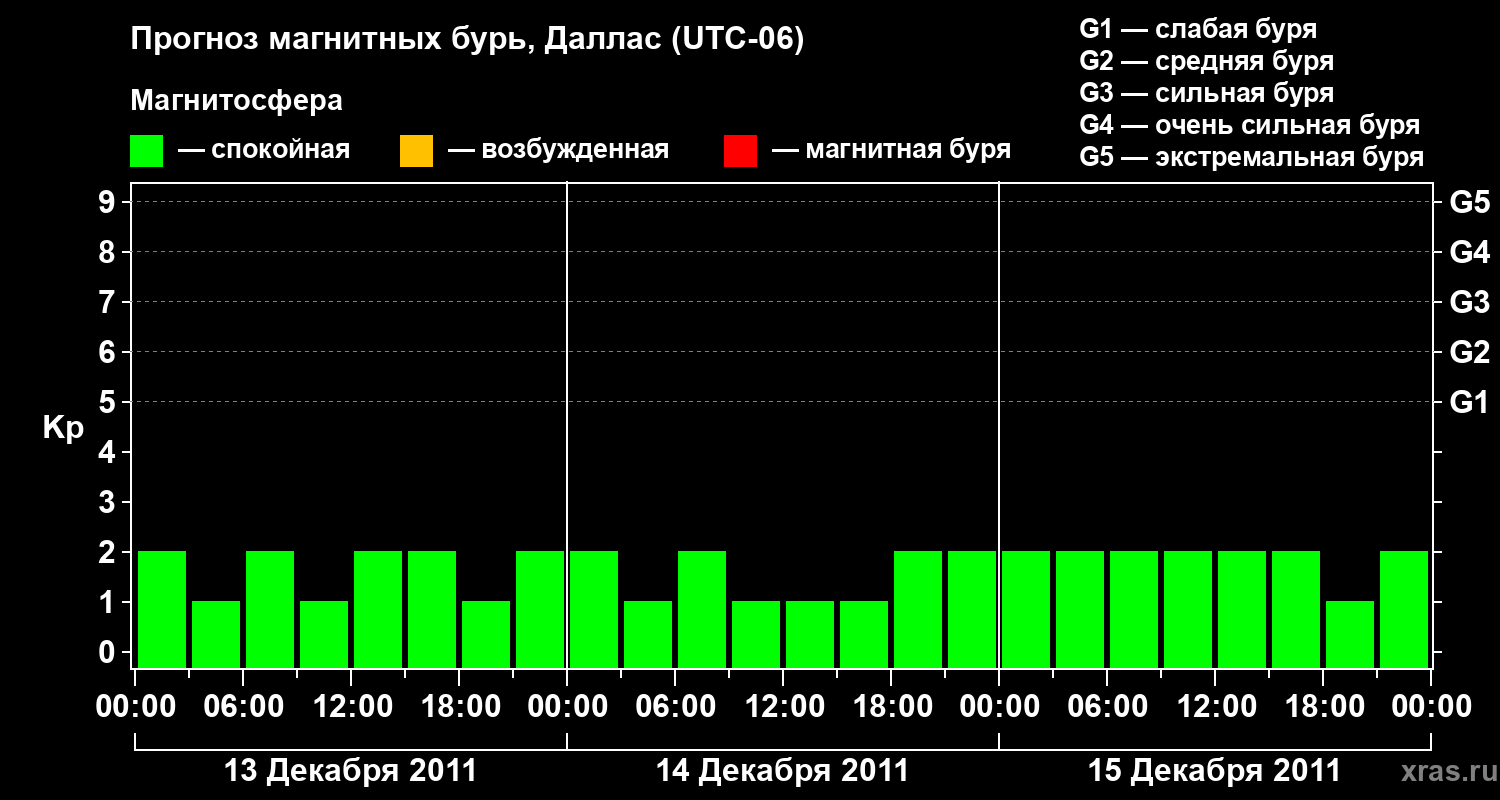Click the 13 Декабря bar starting at 03:00
Image resolution: width=1500 pixels, height=800 pixels.
[x=216, y=634]
